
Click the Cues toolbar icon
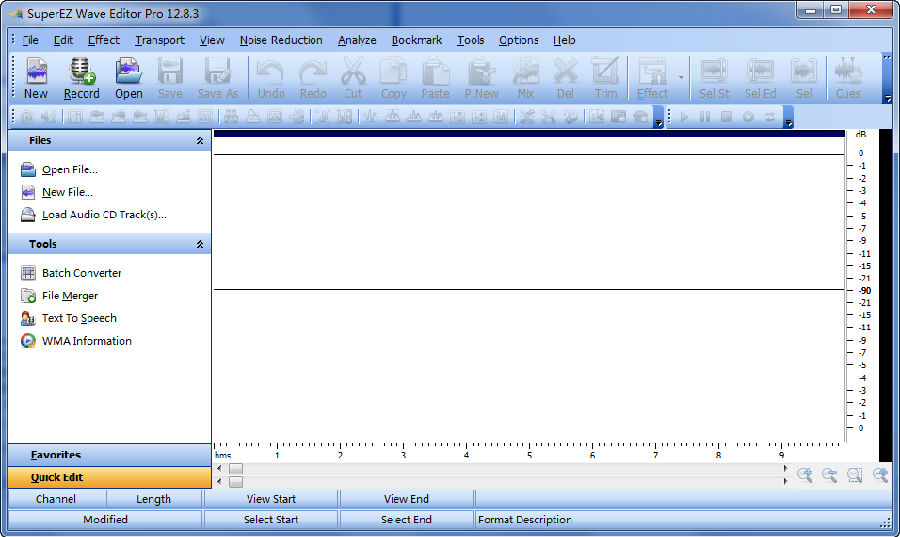848,79
